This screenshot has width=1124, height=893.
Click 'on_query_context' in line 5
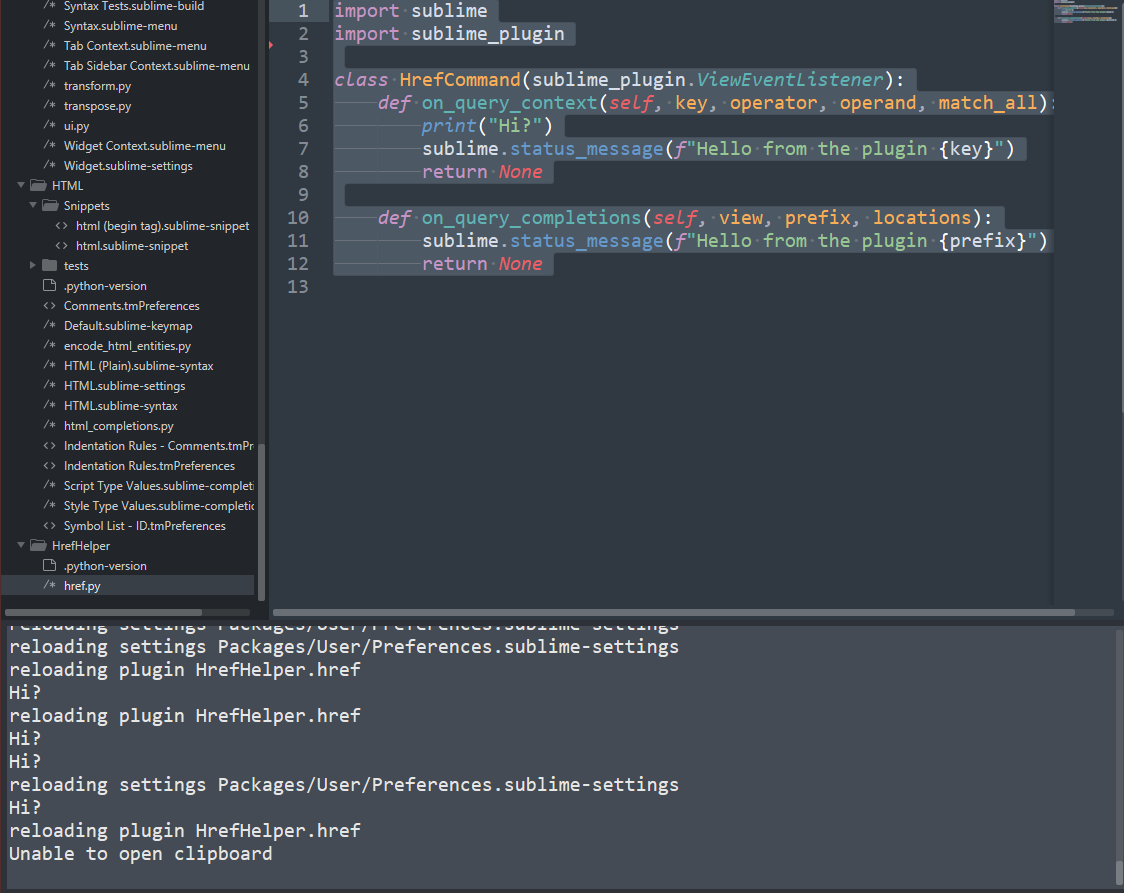click(510, 103)
